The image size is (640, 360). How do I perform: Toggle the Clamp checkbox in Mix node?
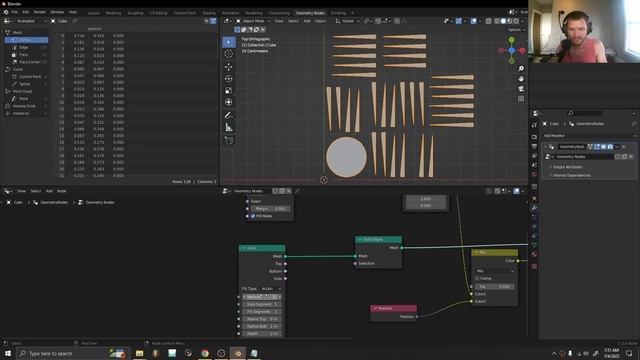pos(477,278)
